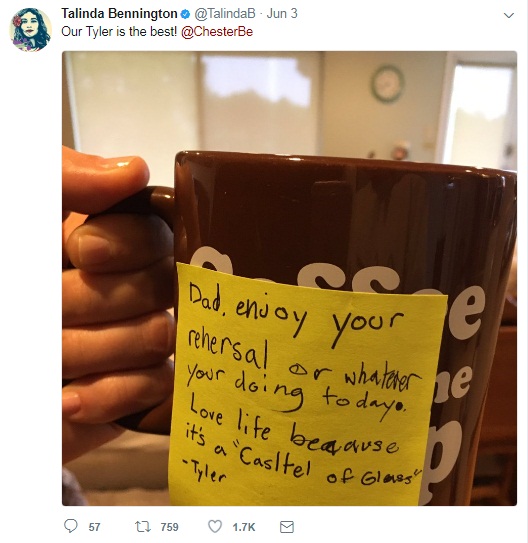The image size is (528, 543).
Task: View the 1.7K likes count
Action: pos(244,527)
